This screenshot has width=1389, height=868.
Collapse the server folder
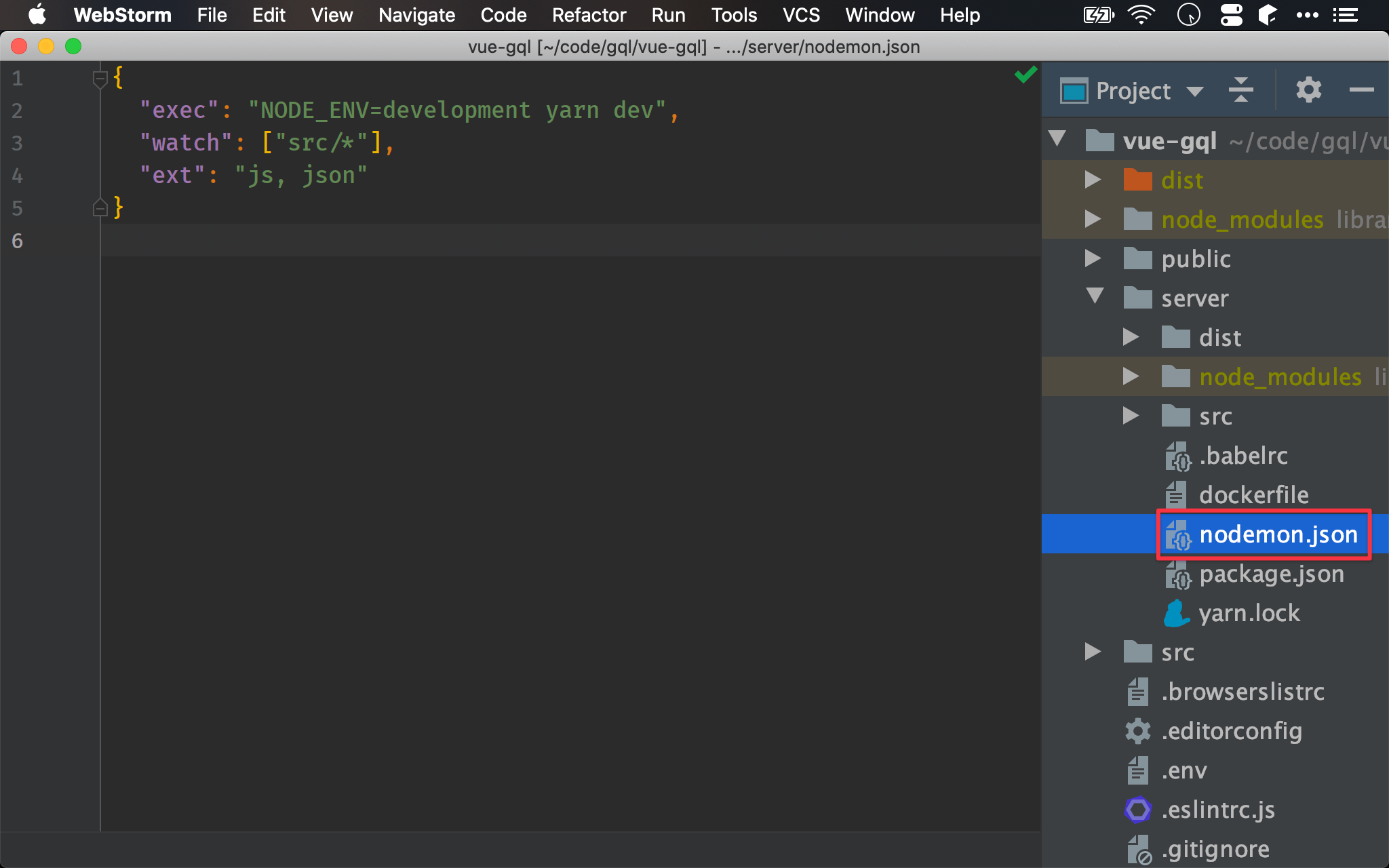pos(1095,296)
